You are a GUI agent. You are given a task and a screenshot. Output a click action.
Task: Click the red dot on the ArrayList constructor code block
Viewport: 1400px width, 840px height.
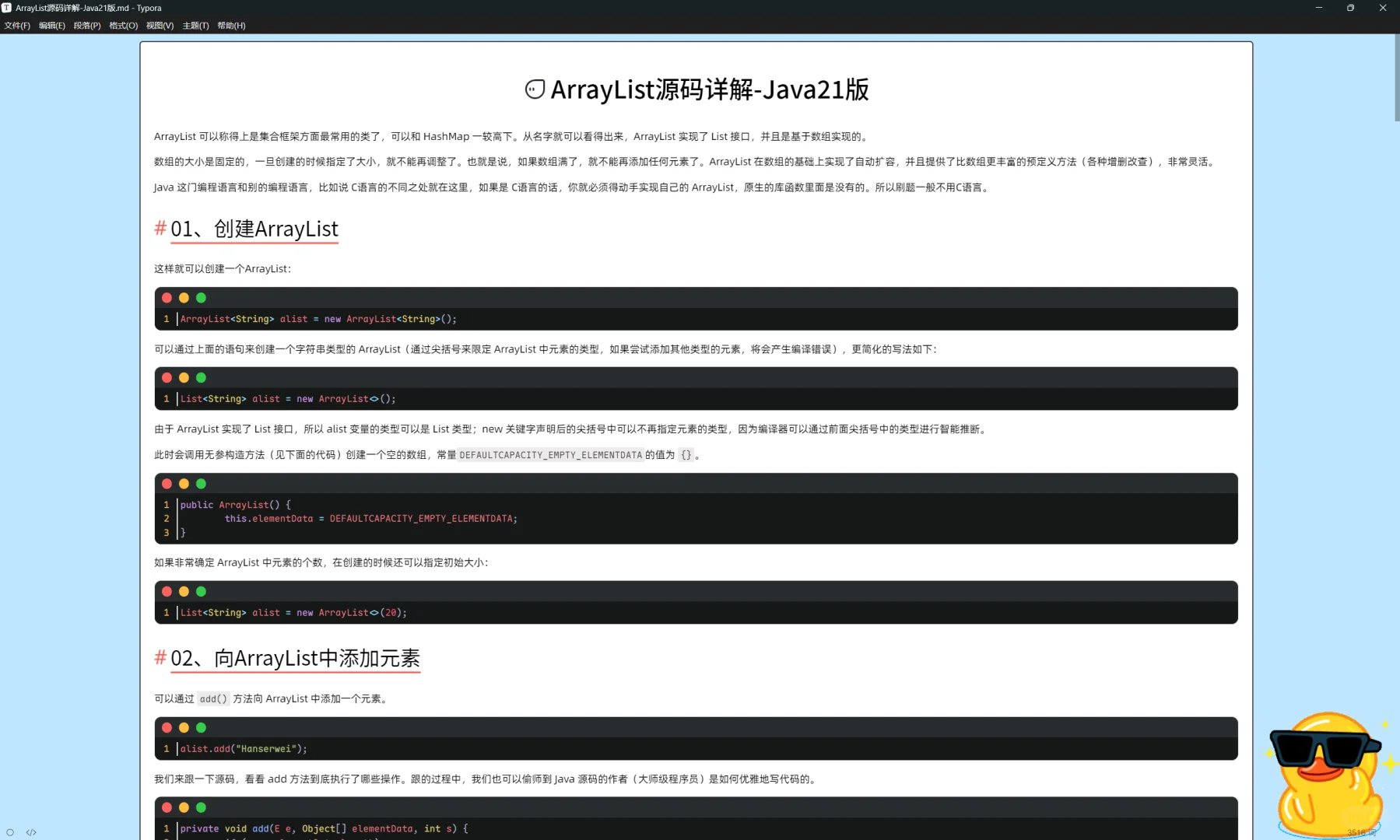click(167, 483)
